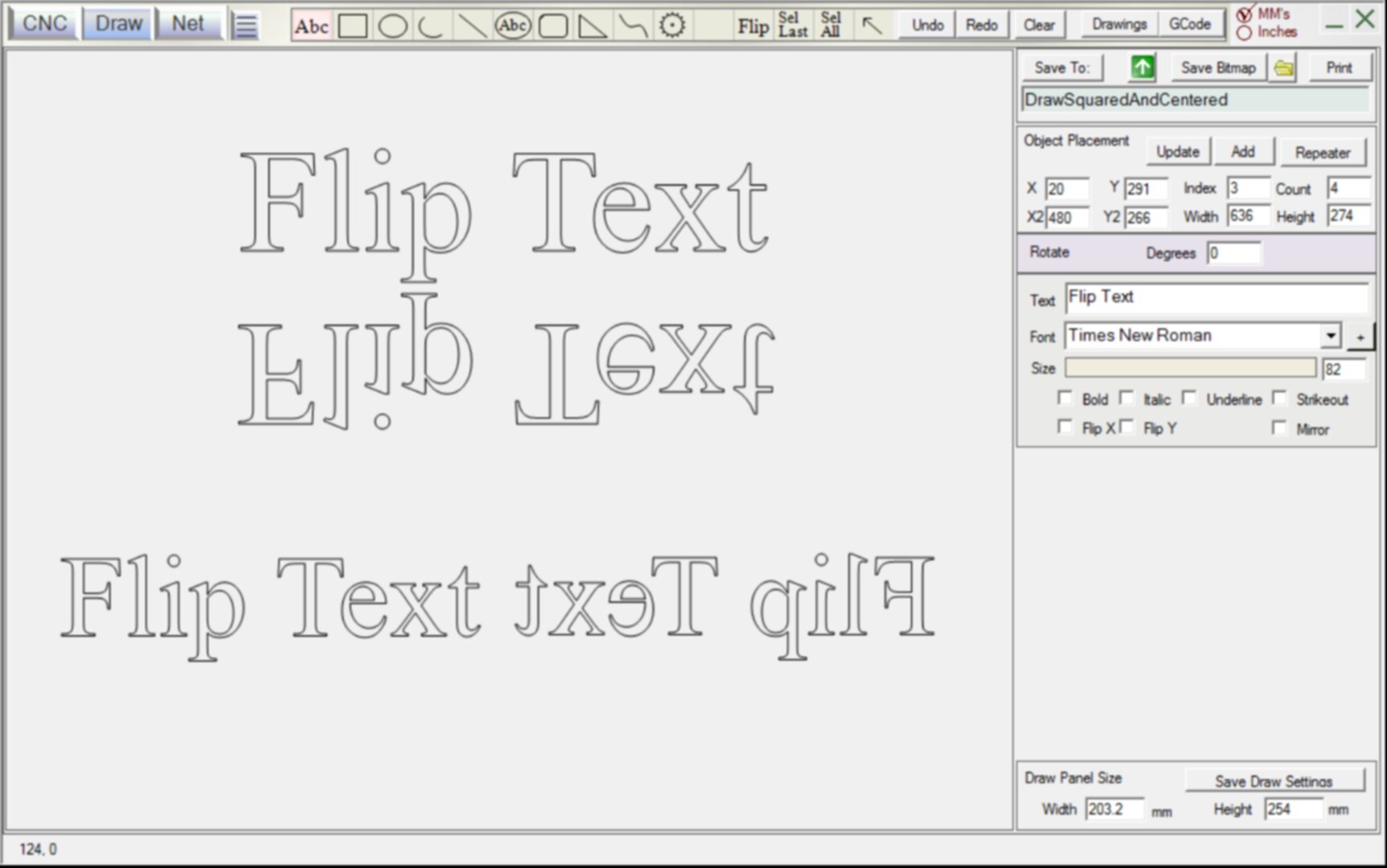The image size is (1387, 868).
Task: Click the Clear button
Action: (1039, 25)
